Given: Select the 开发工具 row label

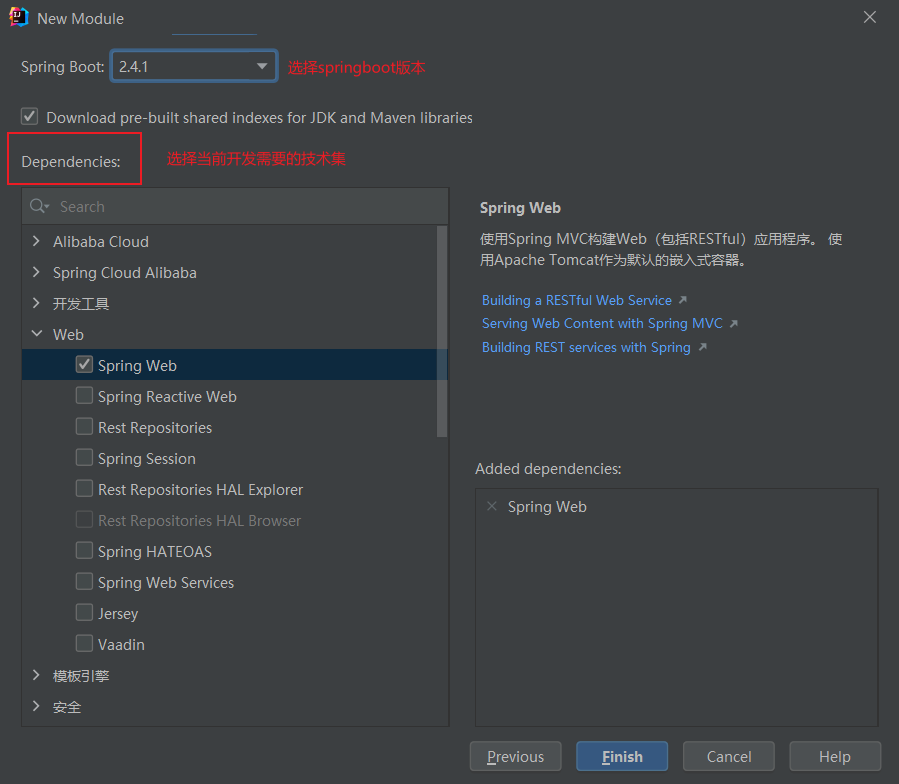Looking at the screenshot, I should [x=81, y=303].
